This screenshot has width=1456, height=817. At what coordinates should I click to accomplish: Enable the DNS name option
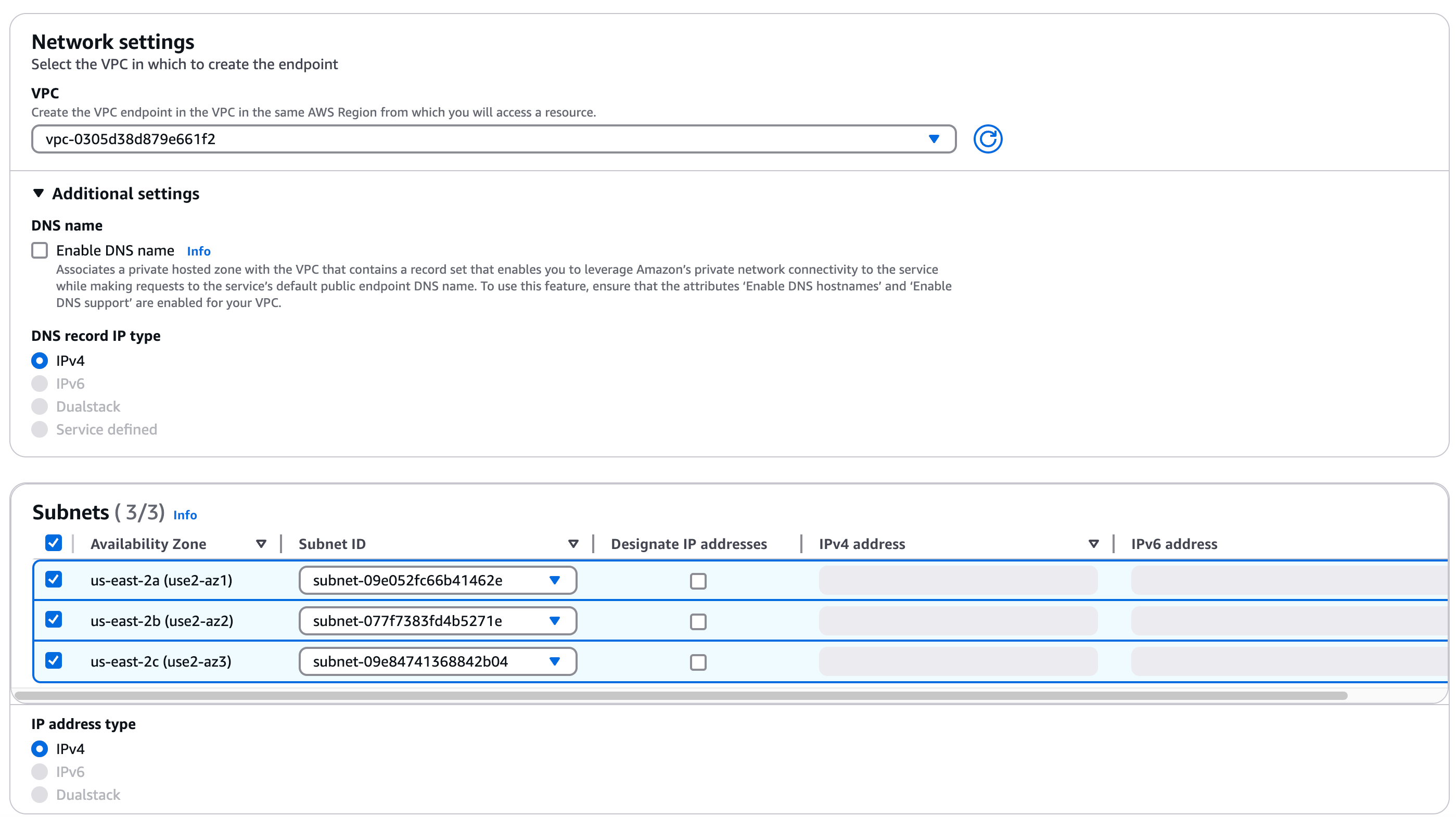40,250
